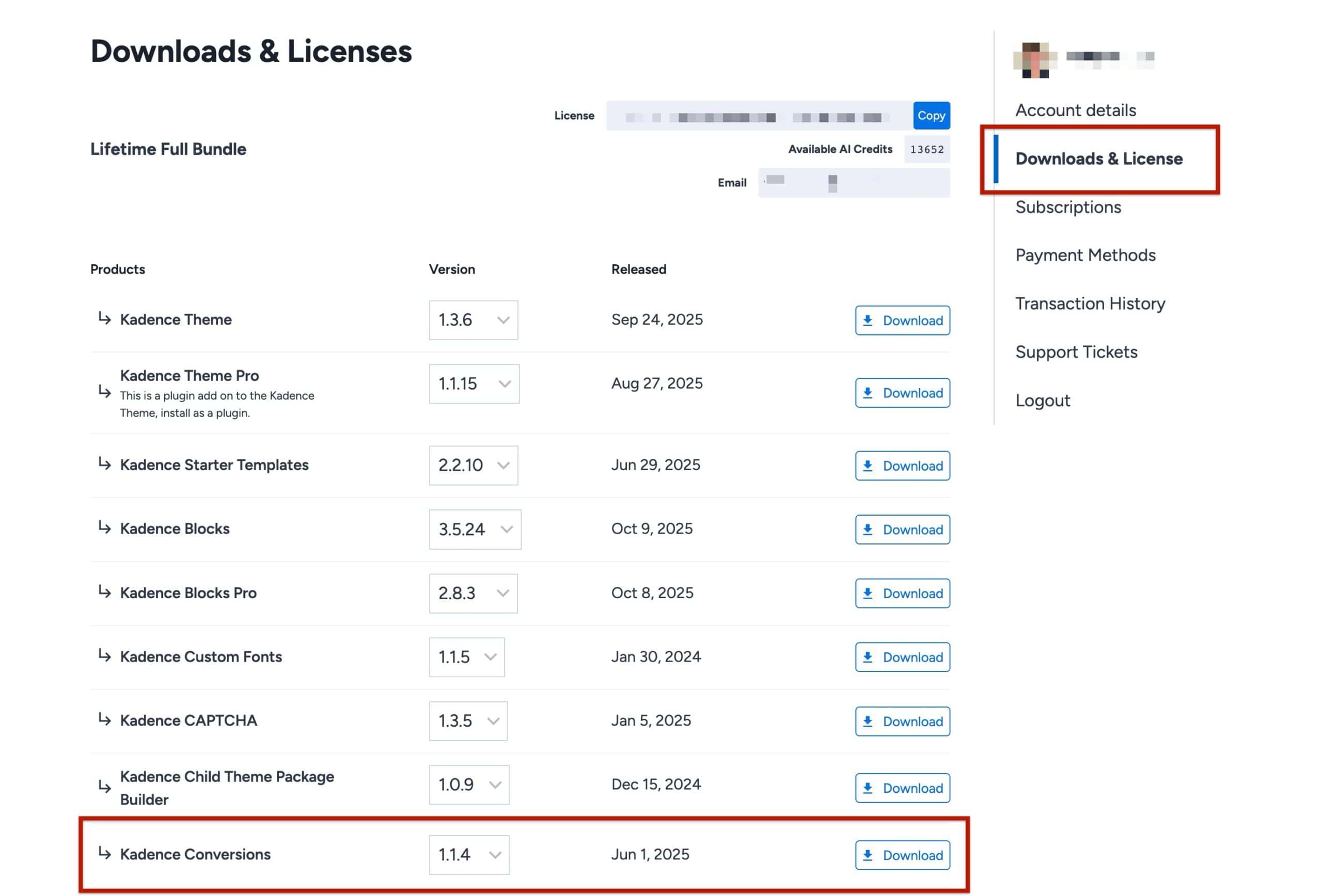The width and height of the screenshot is (1322, 896).
Task: Click the Download icon for Kadence Conversions
Action: 869,855
